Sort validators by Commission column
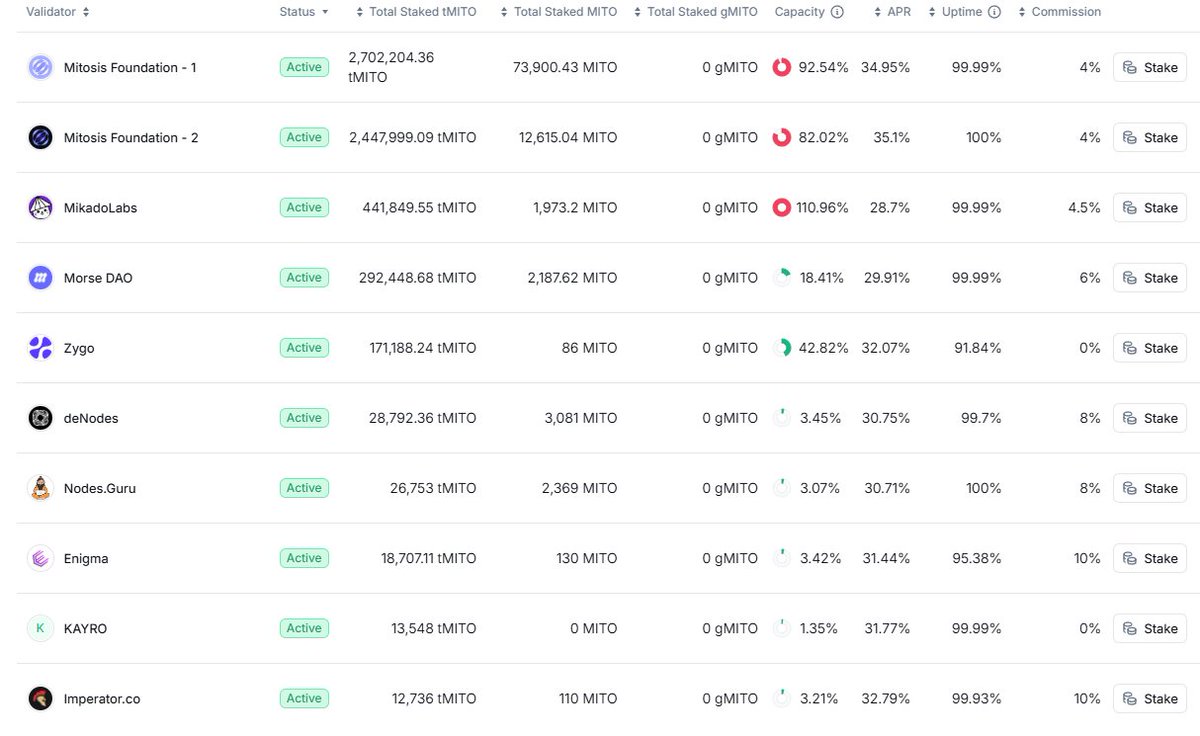 point(1059,12)
